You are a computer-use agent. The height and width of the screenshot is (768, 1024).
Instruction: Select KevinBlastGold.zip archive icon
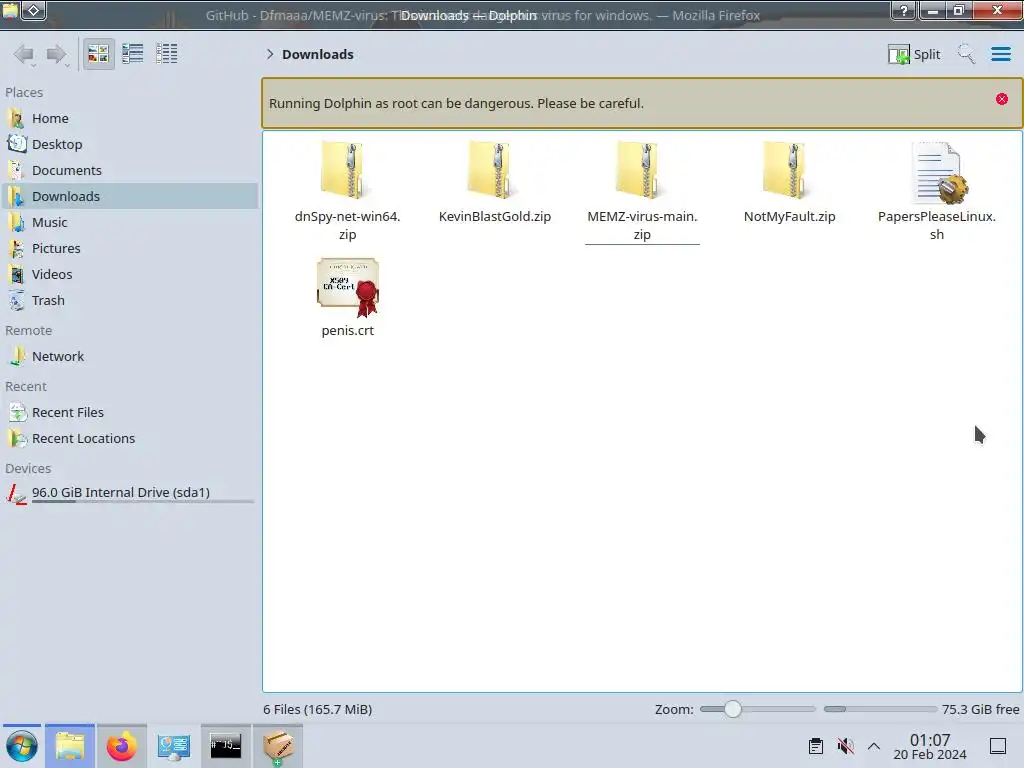pos(494,171)
